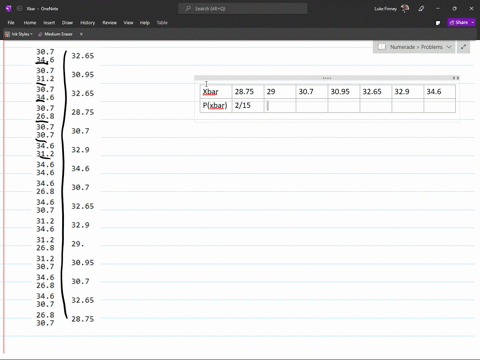Select the 30.95 cell in the table
480x360 pixels.
(344, 92)
